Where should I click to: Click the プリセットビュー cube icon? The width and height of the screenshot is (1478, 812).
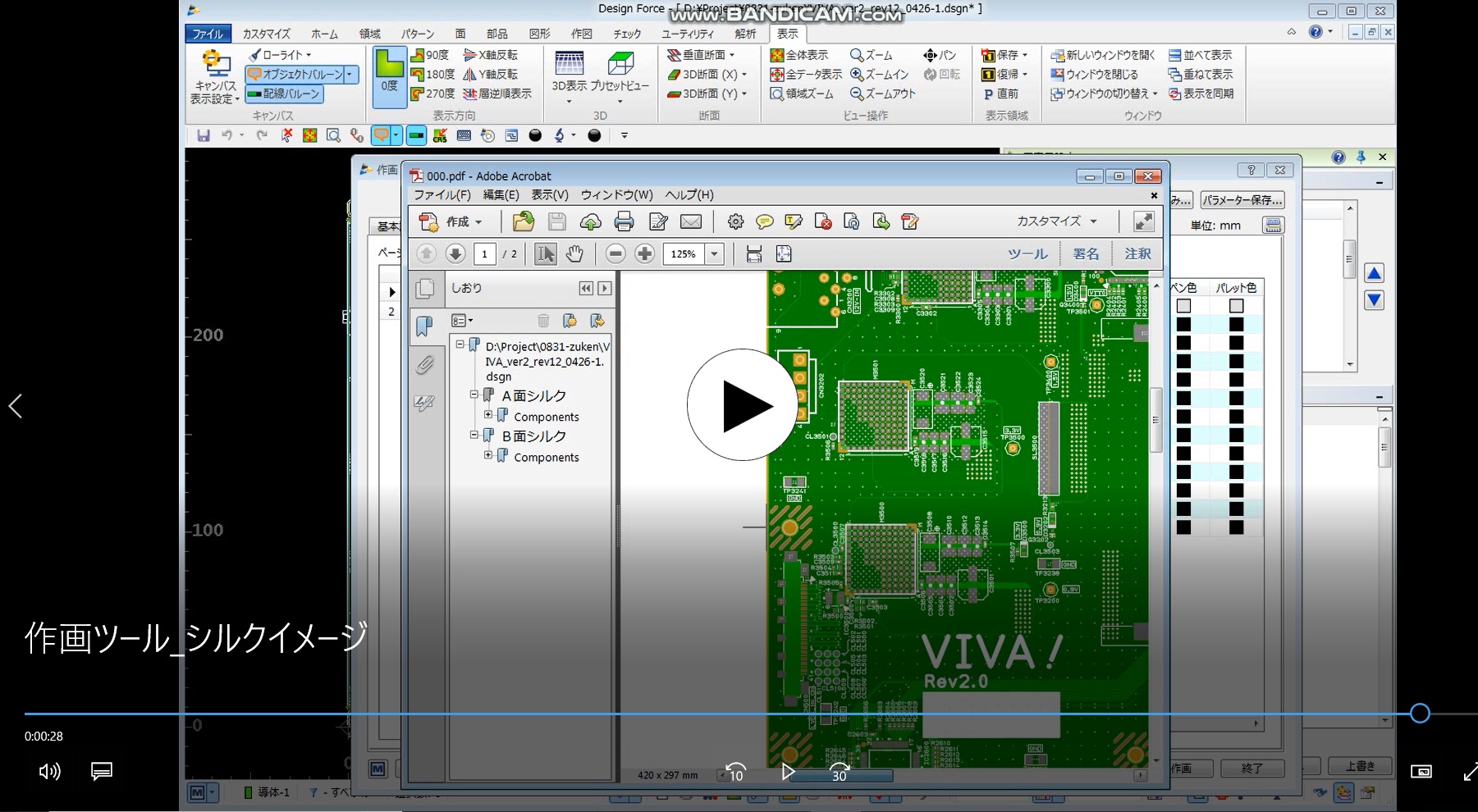pos(620,72)
